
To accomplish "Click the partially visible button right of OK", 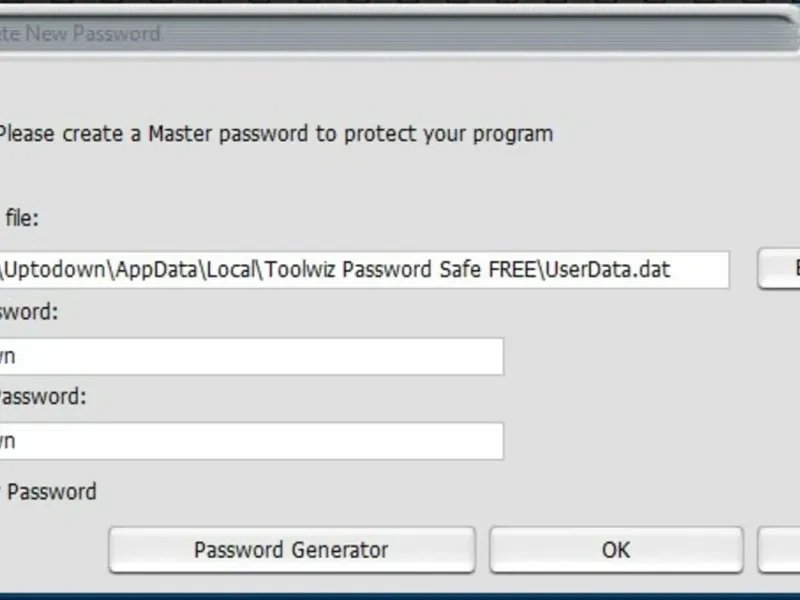I will 780,550.
